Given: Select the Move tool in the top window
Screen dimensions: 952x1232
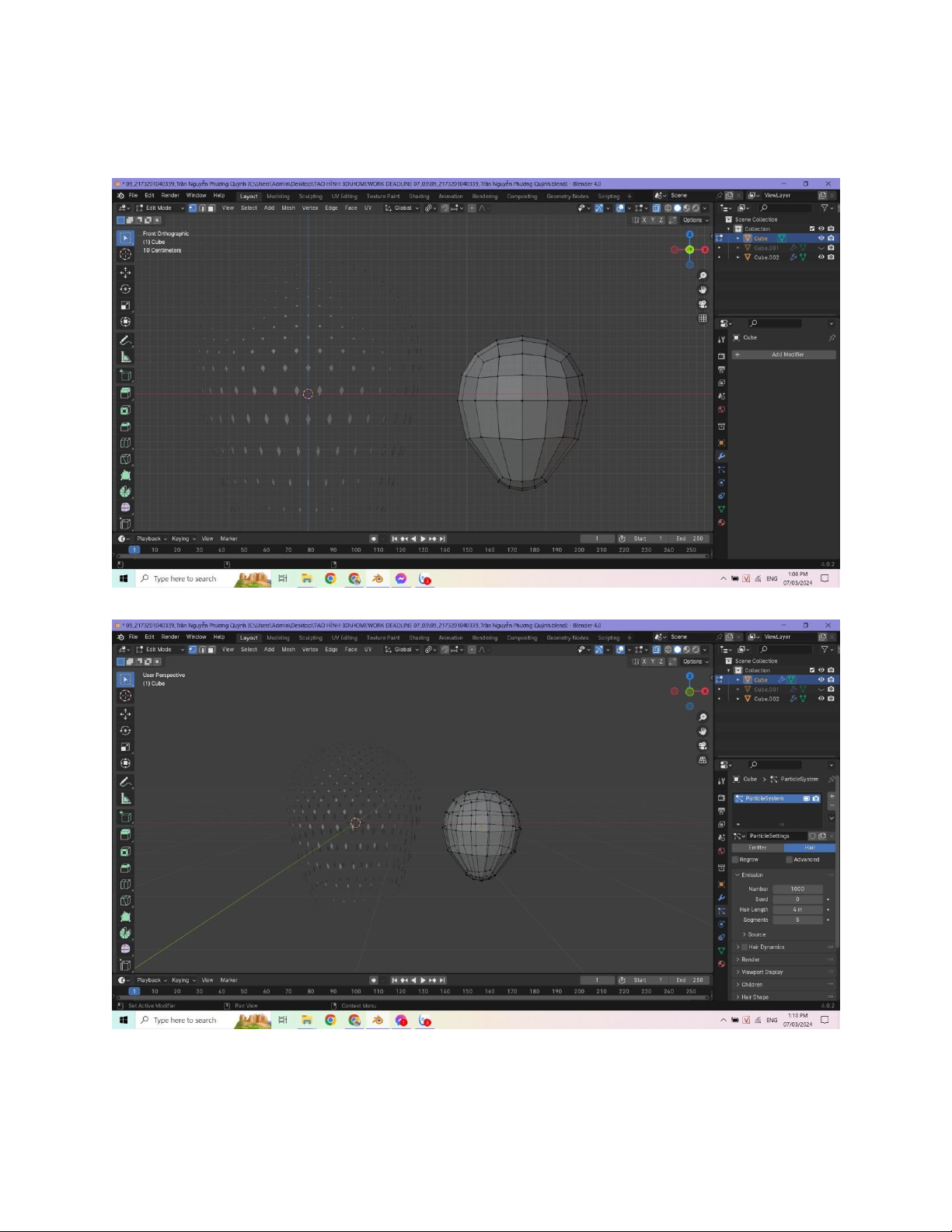Looking at the screenshot, I should (x=125, y=273).
